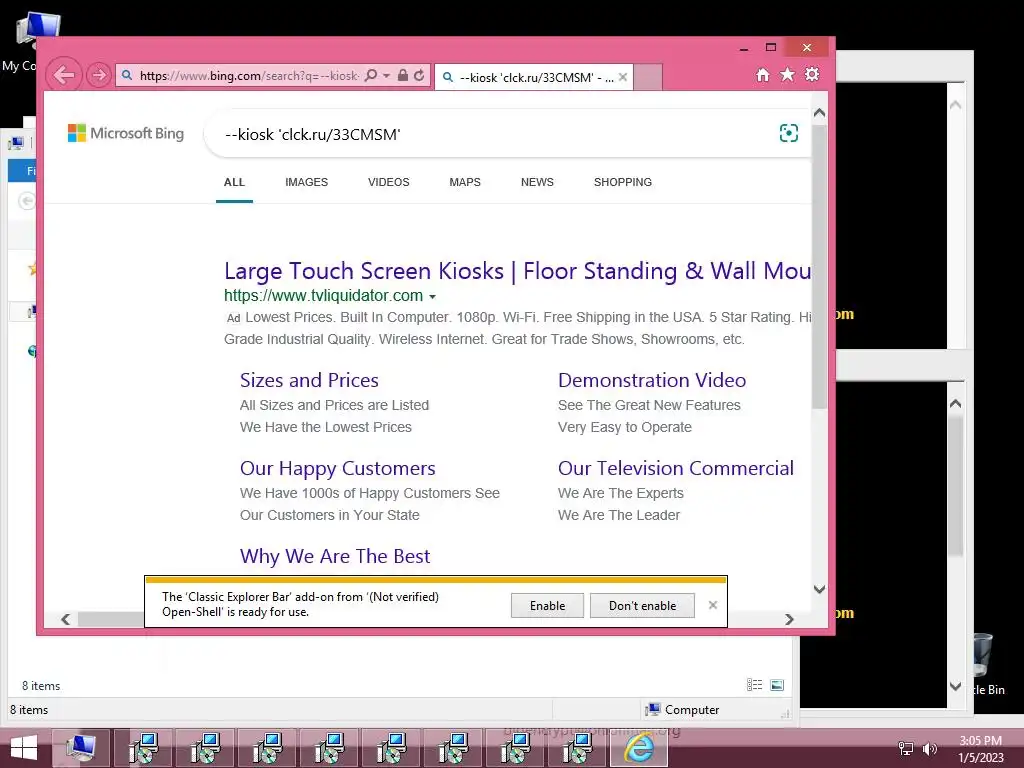Go to the Home page icon
This screenshot has height=768, width=1024.
pyautogui.click(x=763, y=75)
